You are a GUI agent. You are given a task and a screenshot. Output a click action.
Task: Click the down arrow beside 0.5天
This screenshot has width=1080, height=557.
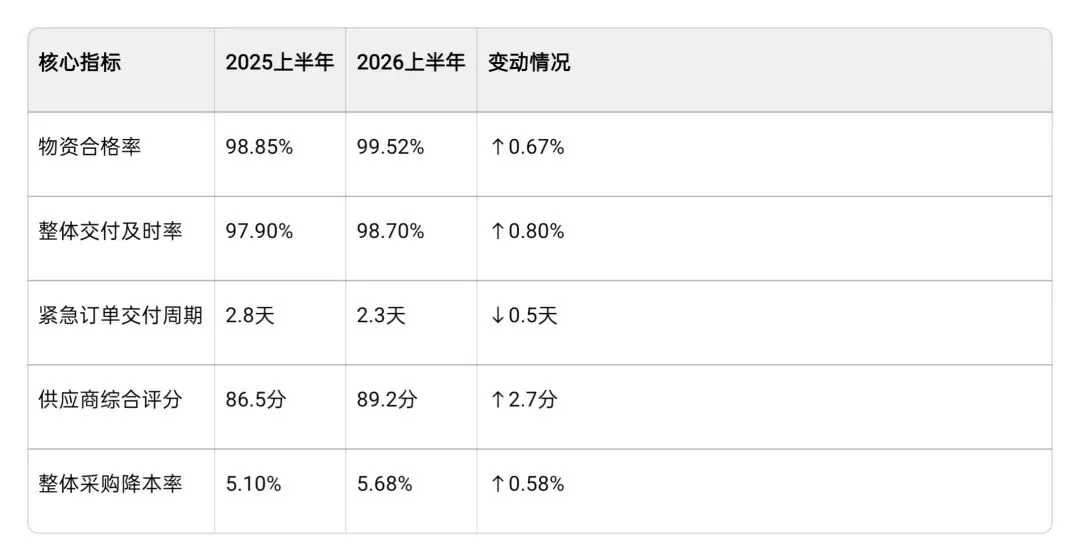tap(497, 315)
